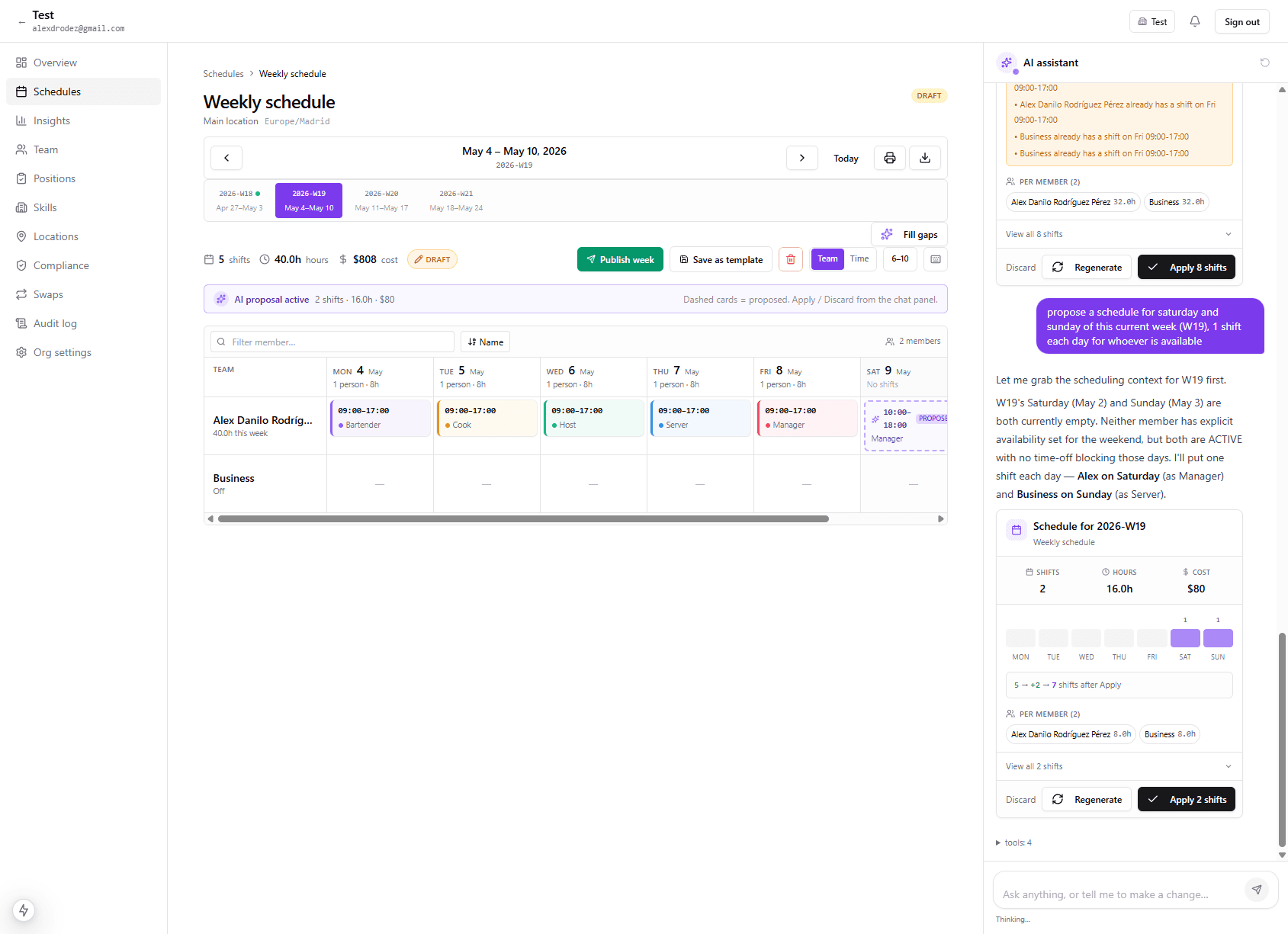Image resolution: width=1288 pixels, height=934 pixels.
Task: Open the Test organization button
Action: point(1152,21)
